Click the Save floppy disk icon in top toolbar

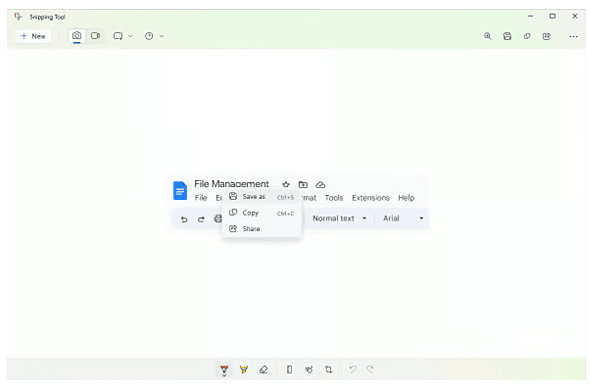click(507, 36)
